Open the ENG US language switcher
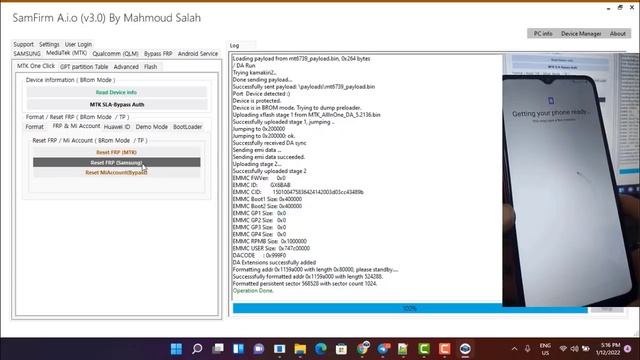This screenshot has width=640, height=360. click(x=545, y=349)
